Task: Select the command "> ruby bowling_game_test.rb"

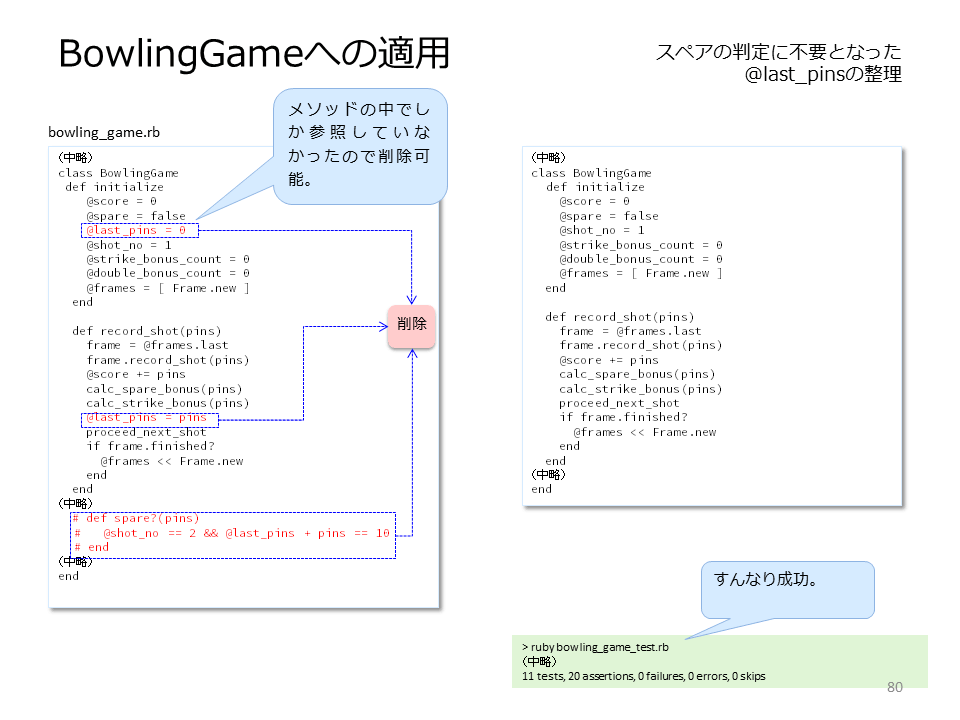Action: [x=595, y=647]
